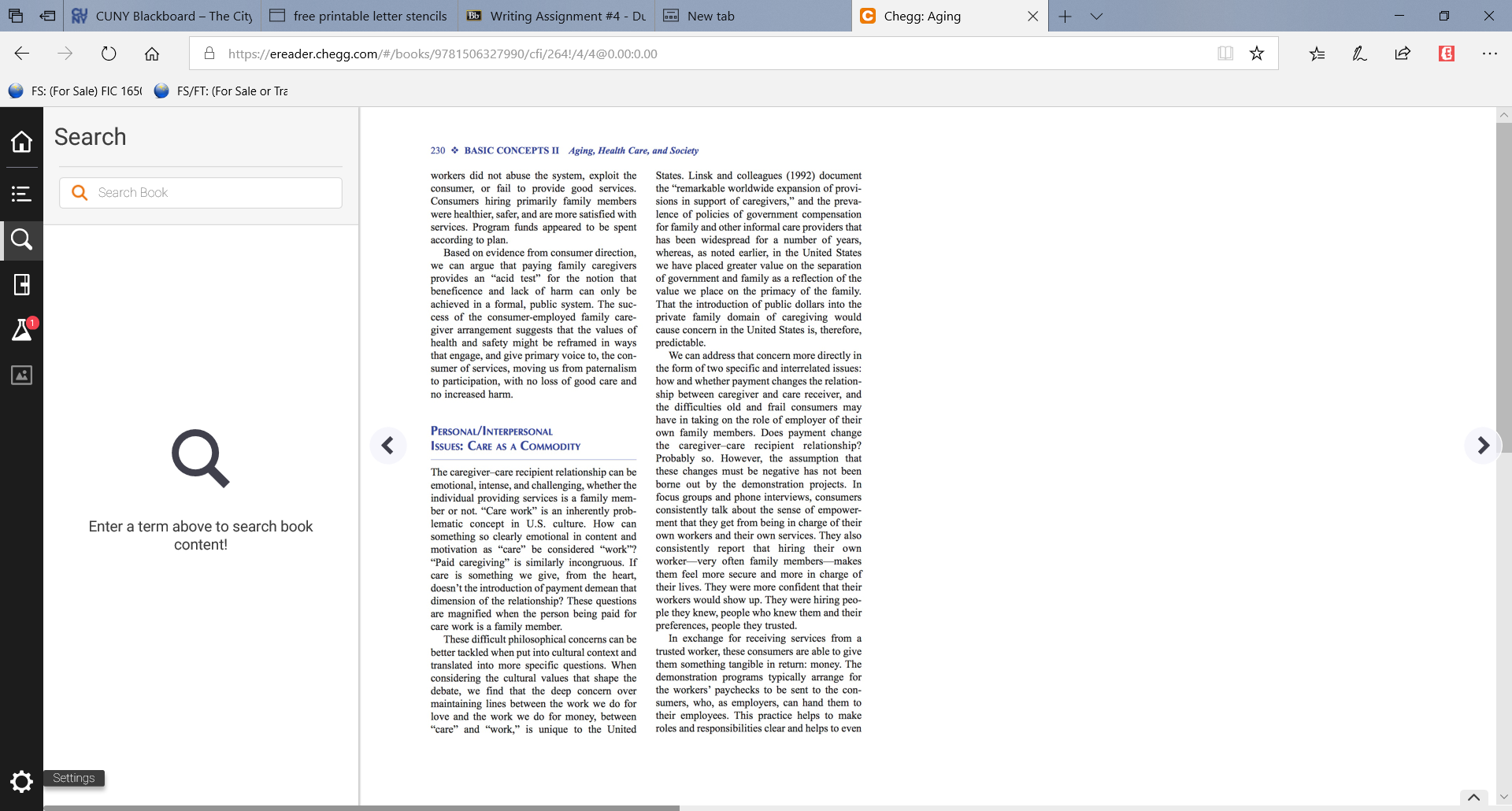Open the Favorites hub icon

click(x=1317, y=54)
